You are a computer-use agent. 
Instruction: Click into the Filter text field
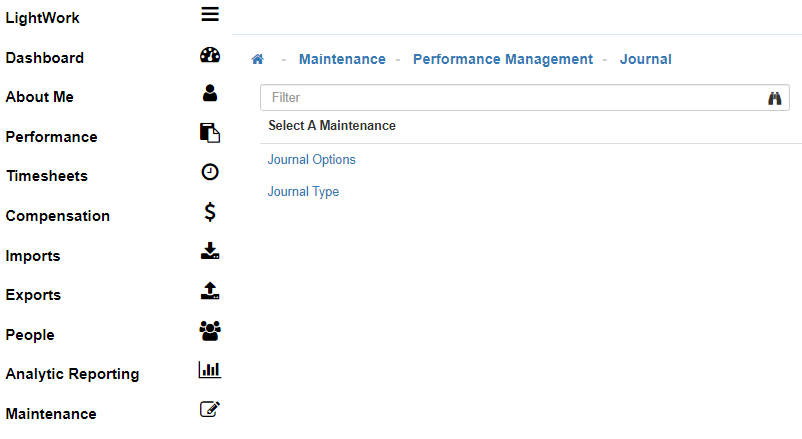pos(510,98)
